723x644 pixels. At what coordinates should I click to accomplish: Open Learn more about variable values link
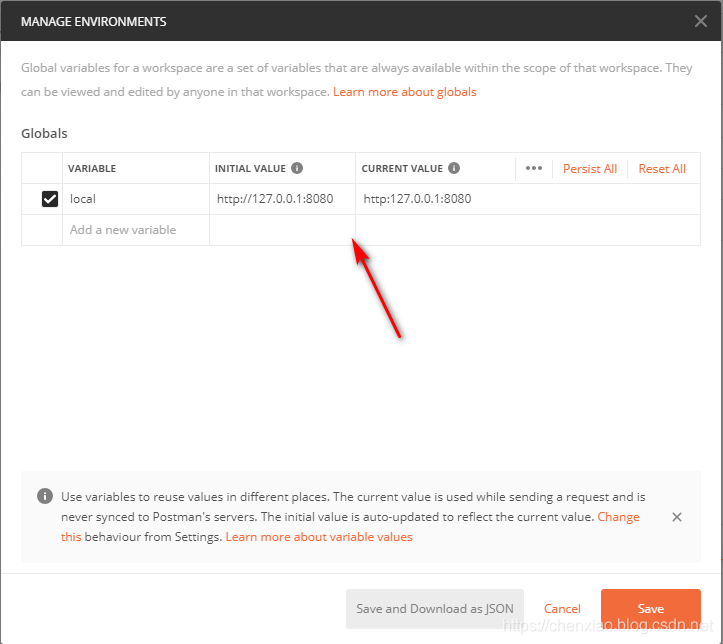click(319, 537)
